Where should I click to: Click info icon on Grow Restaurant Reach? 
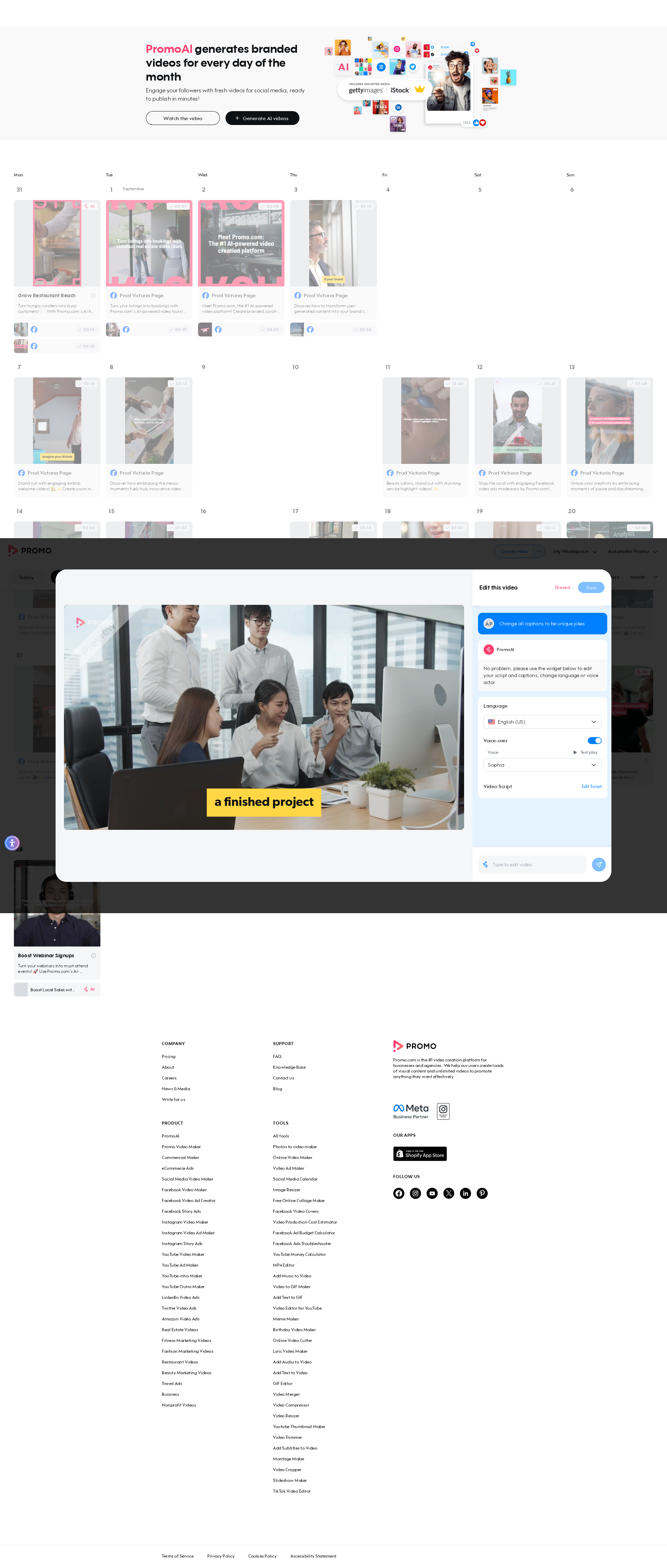click(93, 296)
